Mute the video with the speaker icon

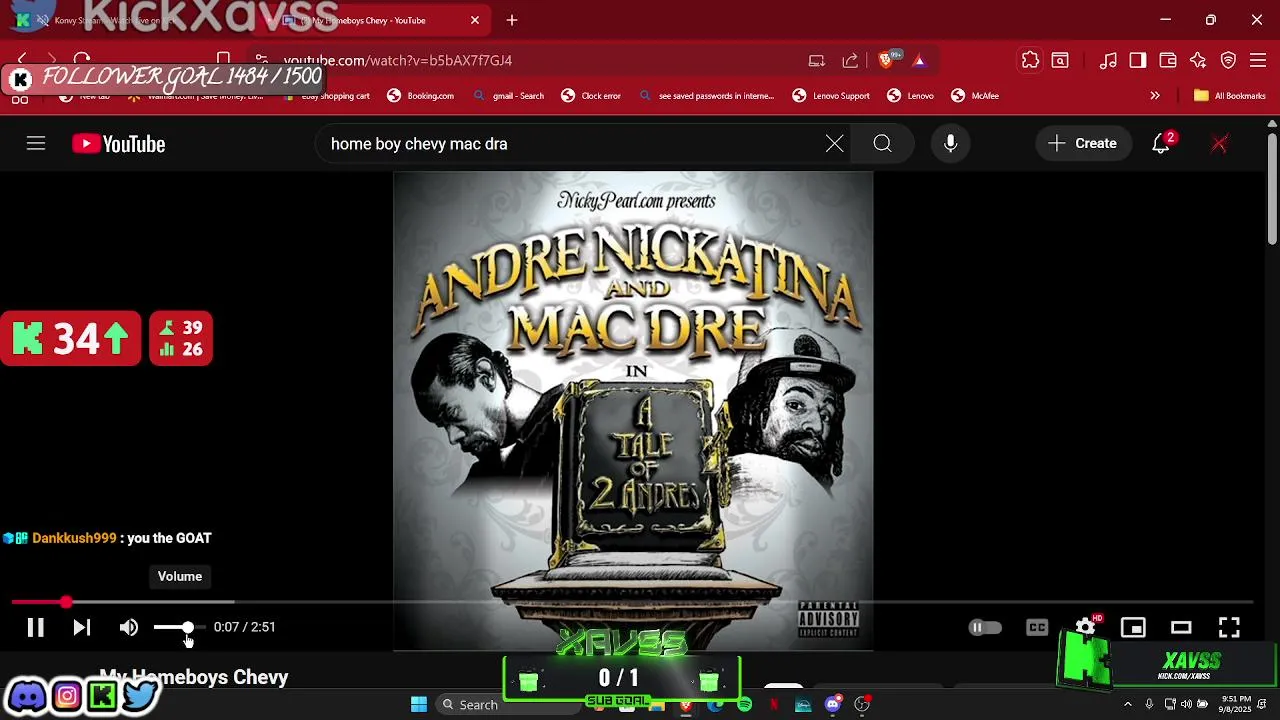point(129,627)
